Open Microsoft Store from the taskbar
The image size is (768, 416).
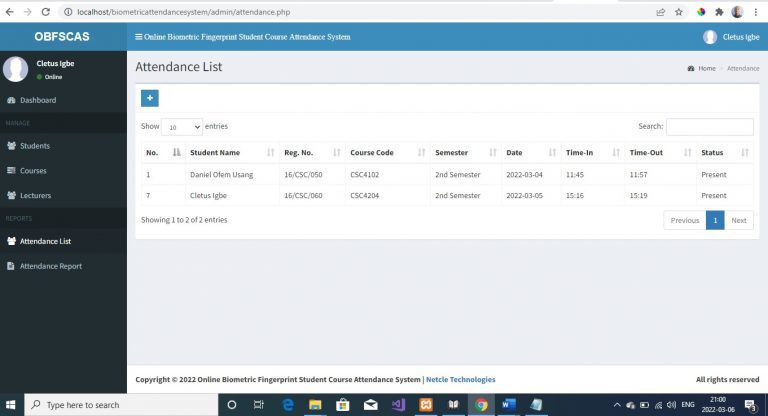pyautogui.click(x=343, y=405)
